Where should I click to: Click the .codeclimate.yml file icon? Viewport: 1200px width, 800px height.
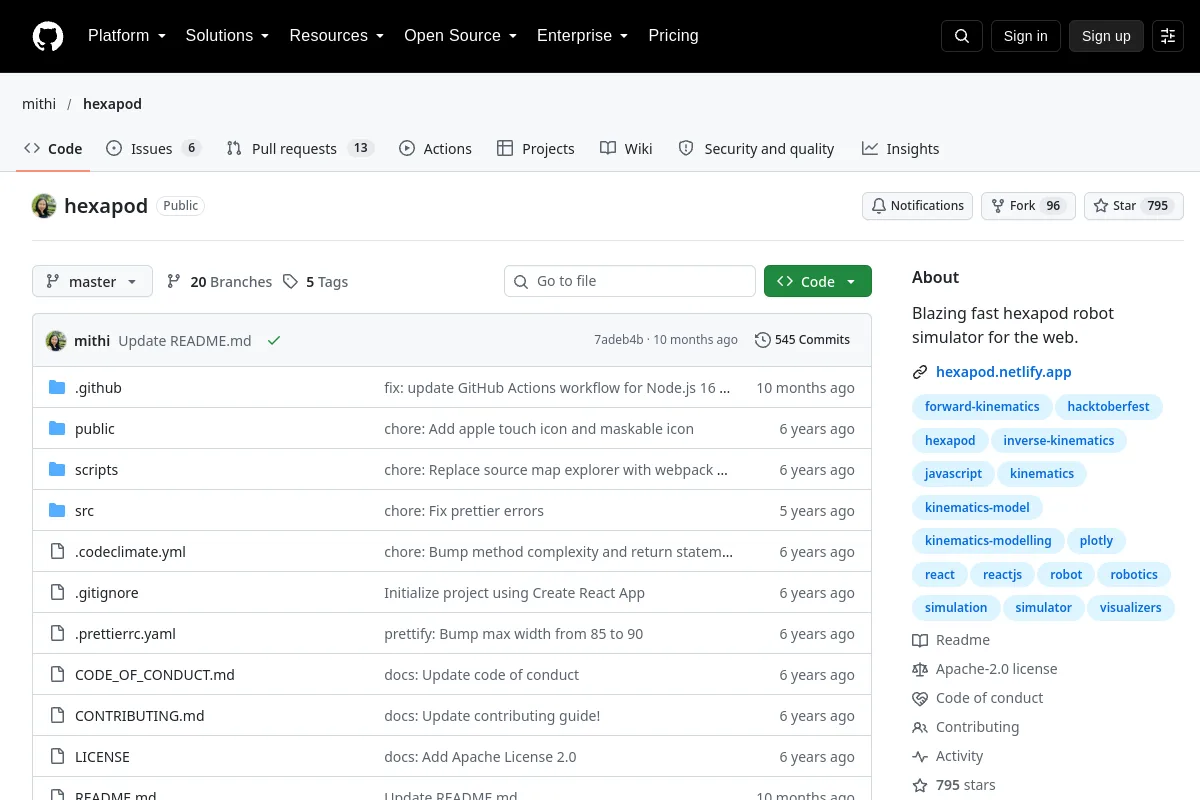57,552
